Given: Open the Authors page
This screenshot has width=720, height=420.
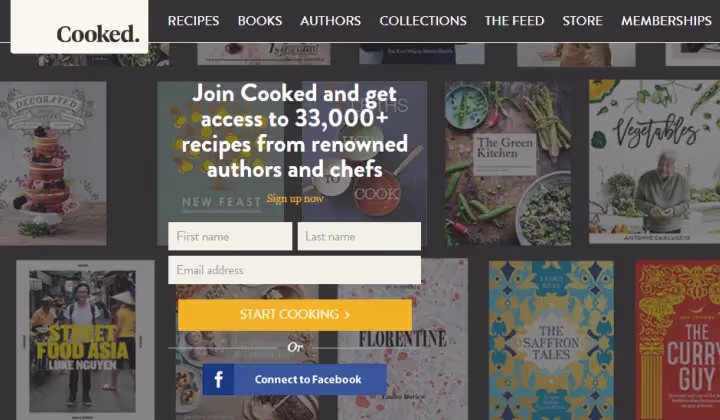Looking at the screenshot, I should click(x=331, y=21).
